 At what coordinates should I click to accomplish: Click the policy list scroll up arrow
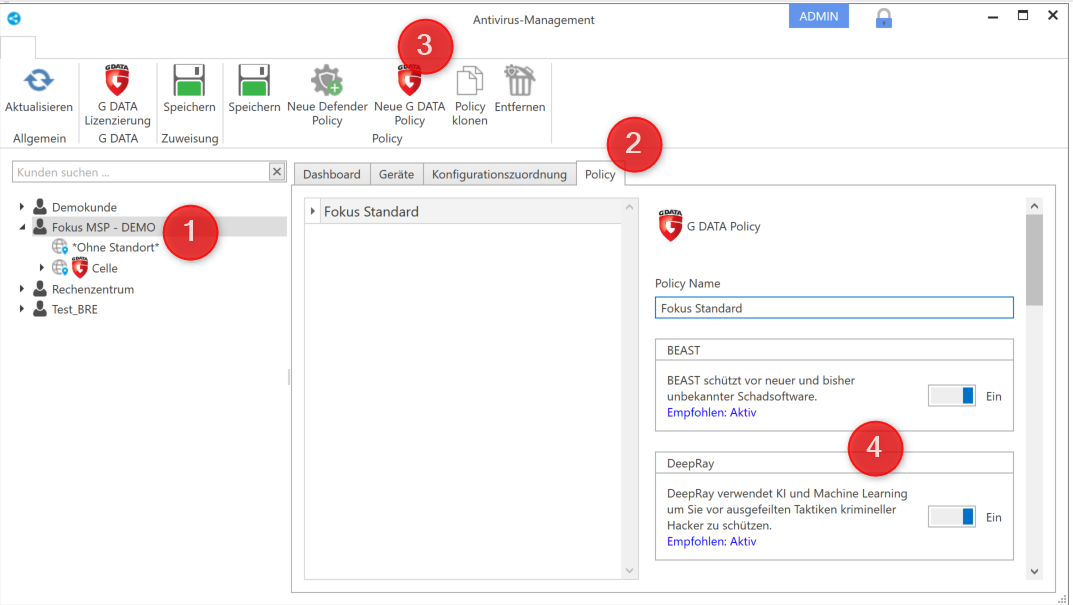[630, 207]
